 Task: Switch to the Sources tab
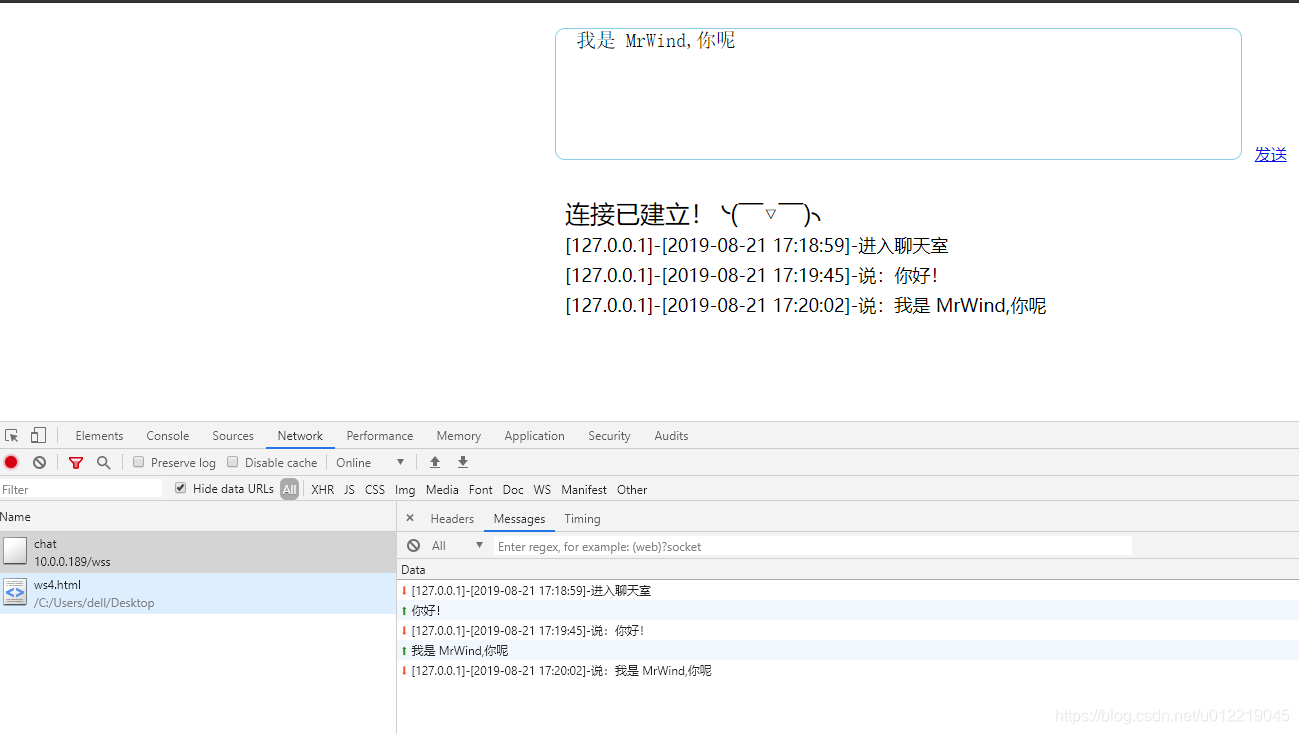coord(233,436)
